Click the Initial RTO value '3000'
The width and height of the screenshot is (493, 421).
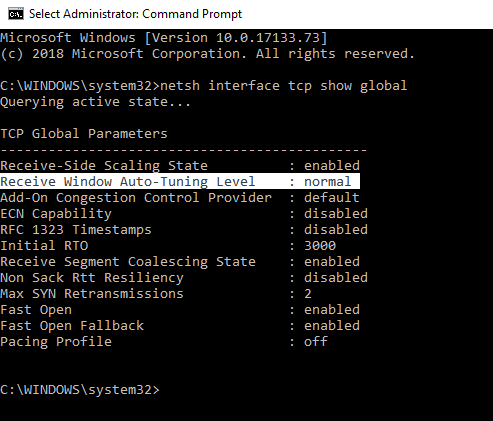(x=320, y=246)
